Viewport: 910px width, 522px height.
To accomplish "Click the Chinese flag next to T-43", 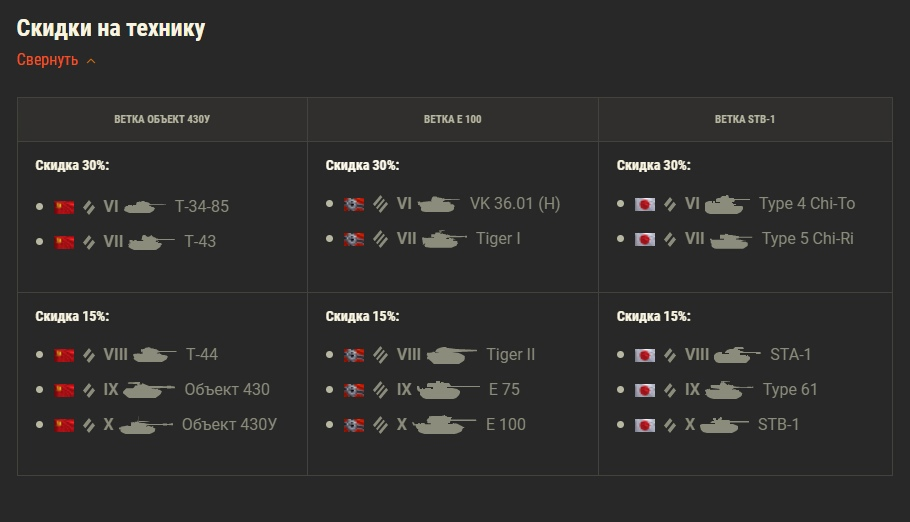I will click(x=64, y=242).
